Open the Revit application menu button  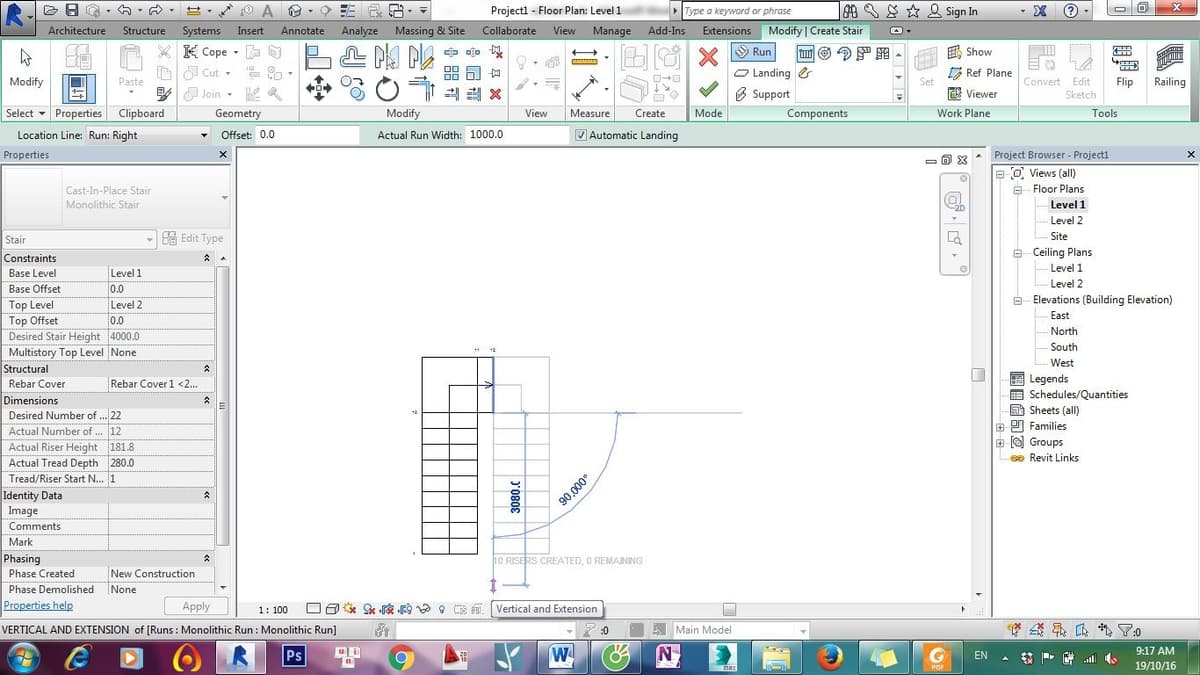coord(17,16)
